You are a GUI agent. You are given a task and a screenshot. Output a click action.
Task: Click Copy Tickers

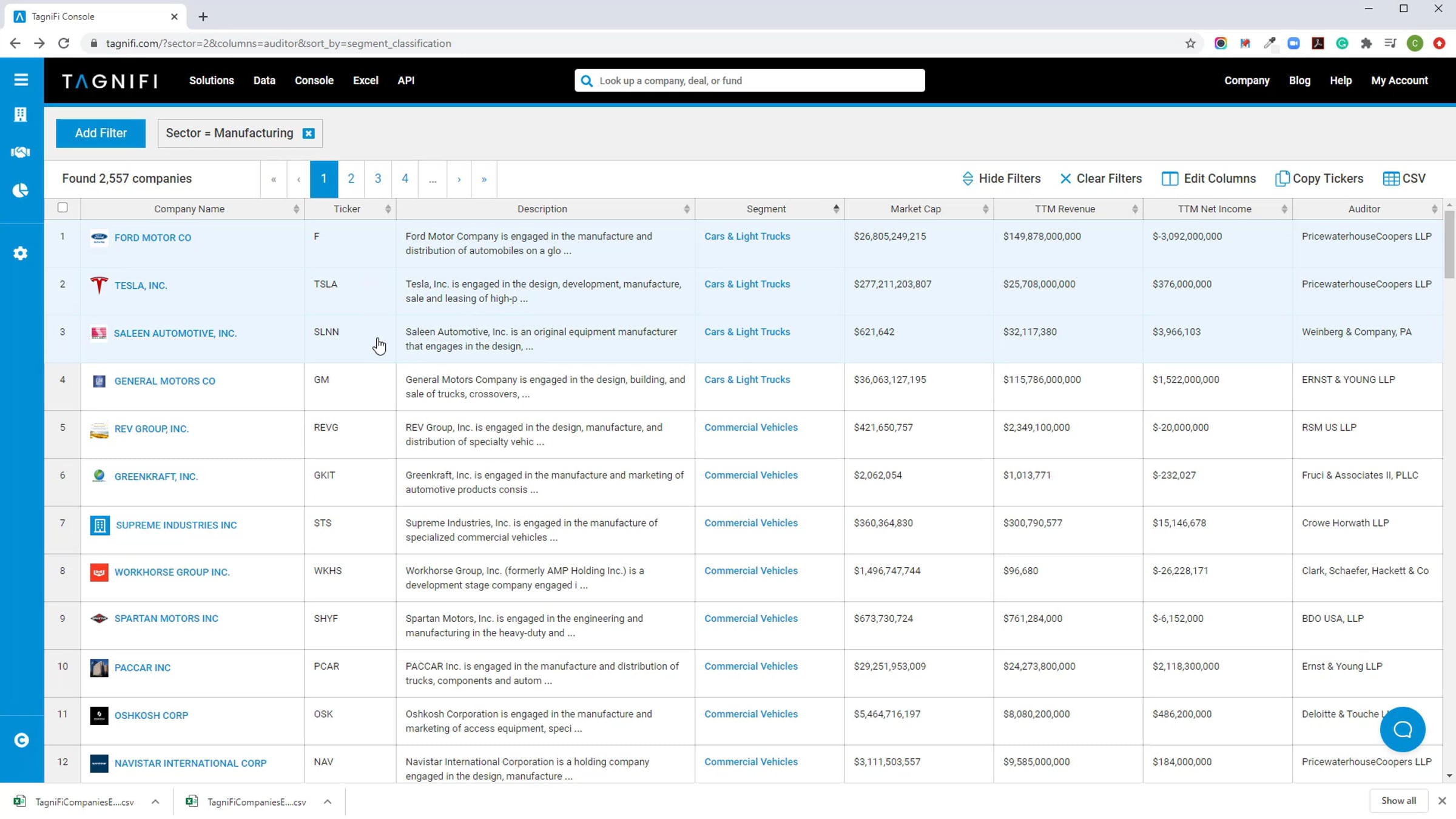coord(1319,178)
